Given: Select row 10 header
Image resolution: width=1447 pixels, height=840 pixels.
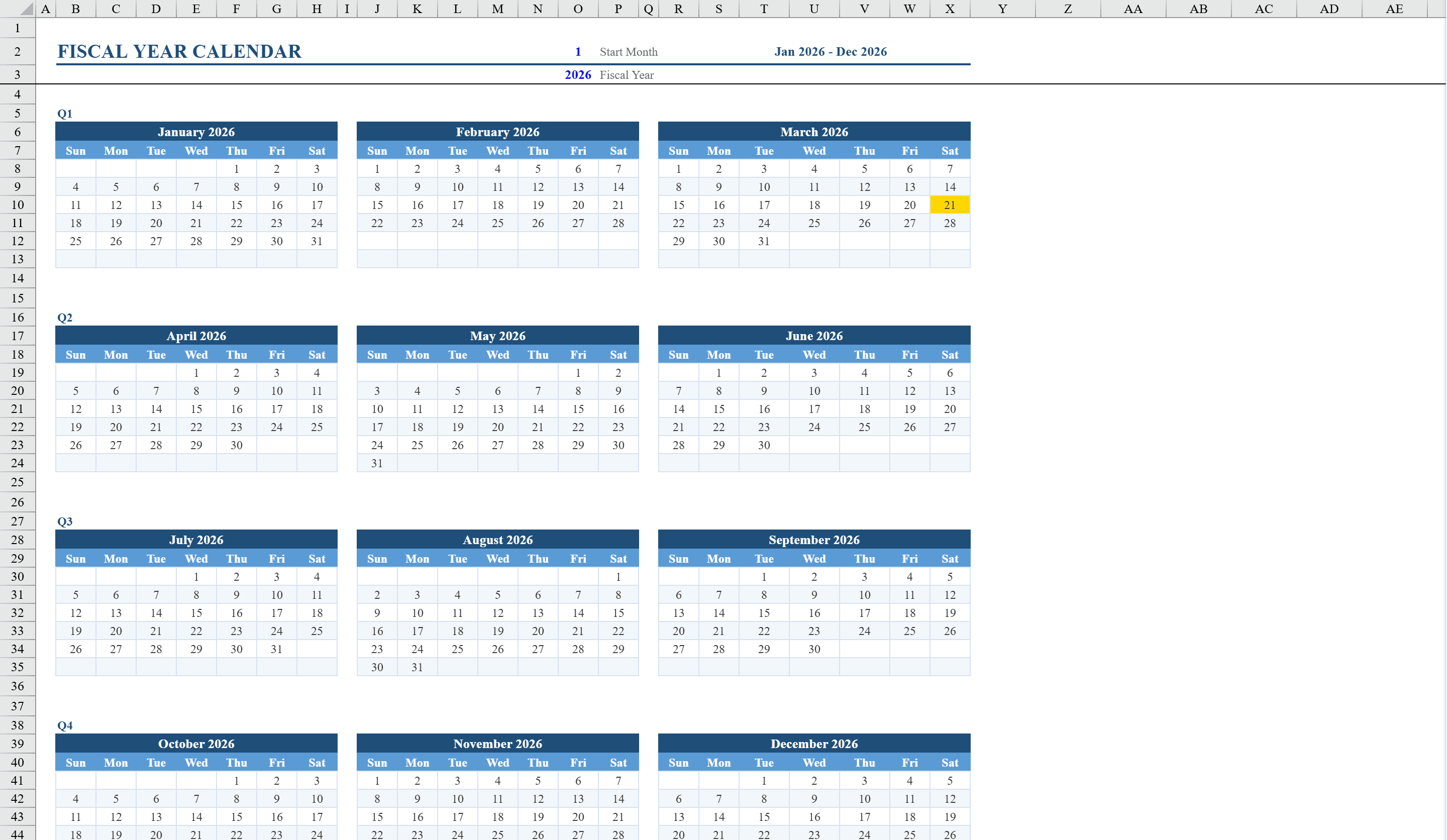Looking at the screenshot, I should point(17,204).
